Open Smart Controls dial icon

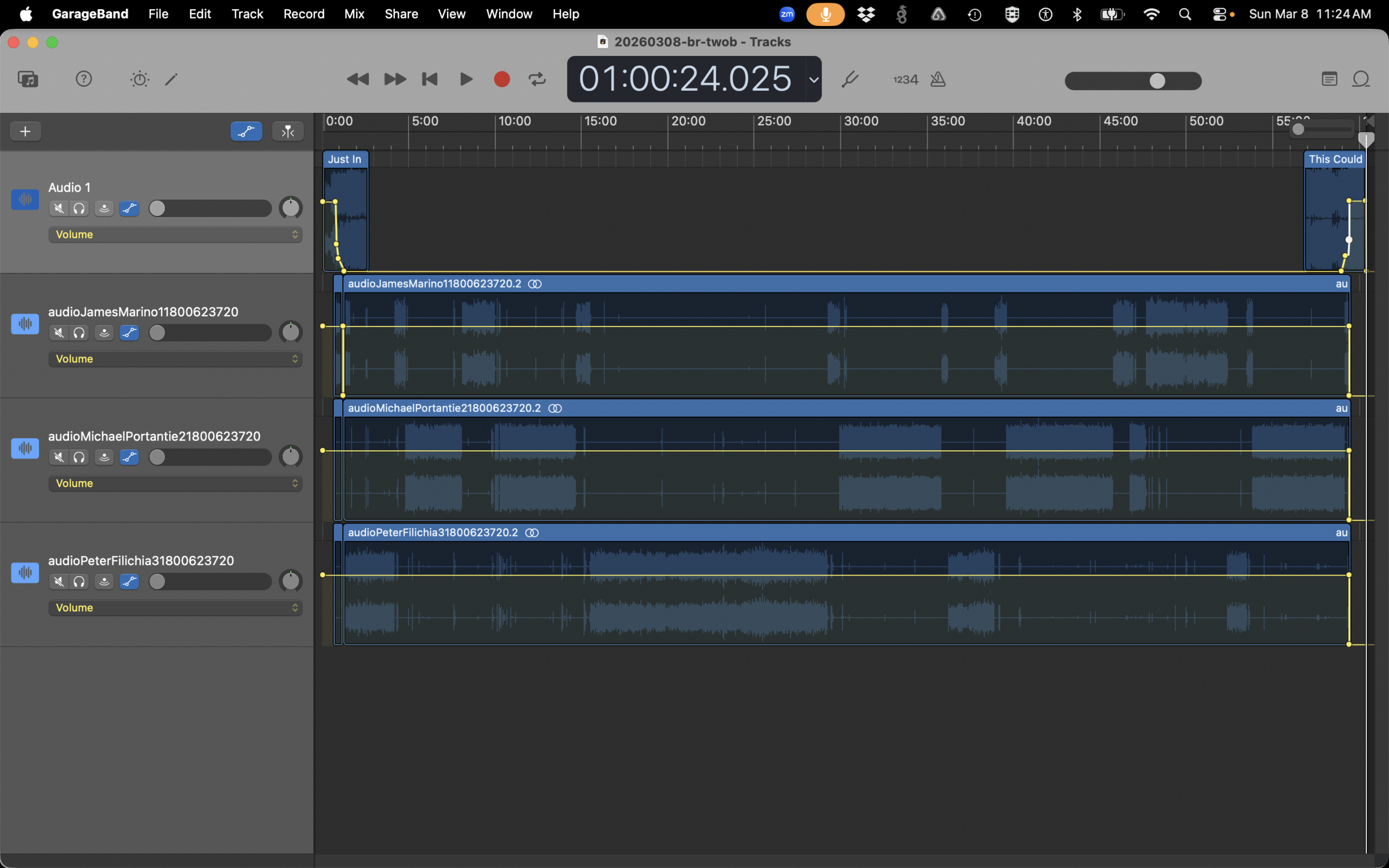(x=139, y=79)
